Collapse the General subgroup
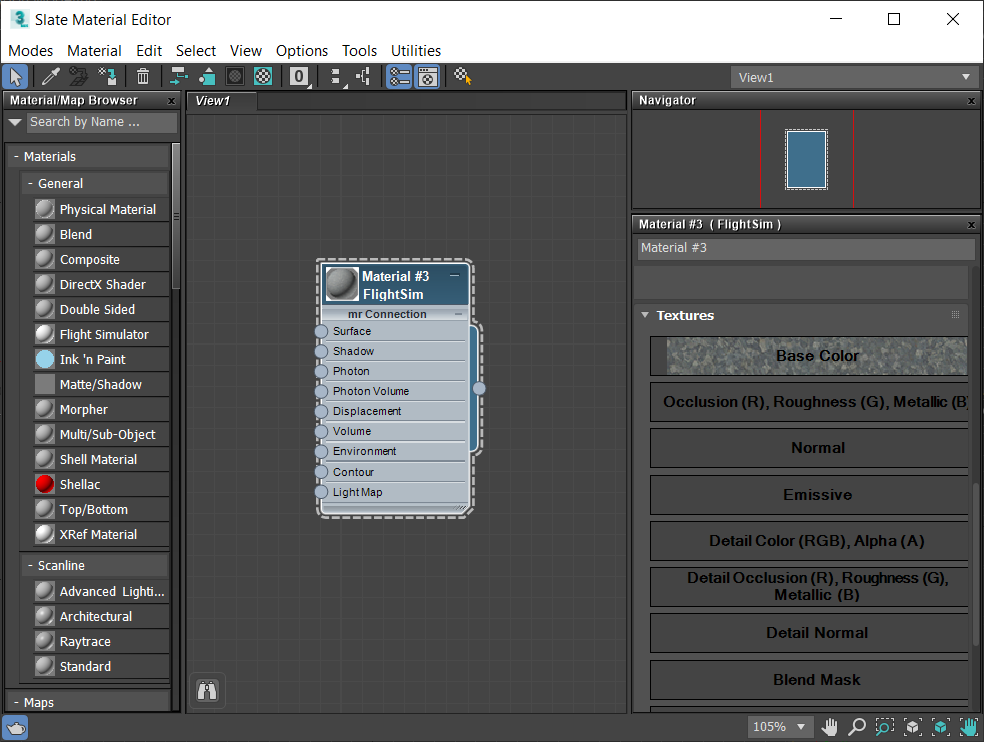This screenshot has height=742, width=984. pyautogui.click(x=30, y=183)
